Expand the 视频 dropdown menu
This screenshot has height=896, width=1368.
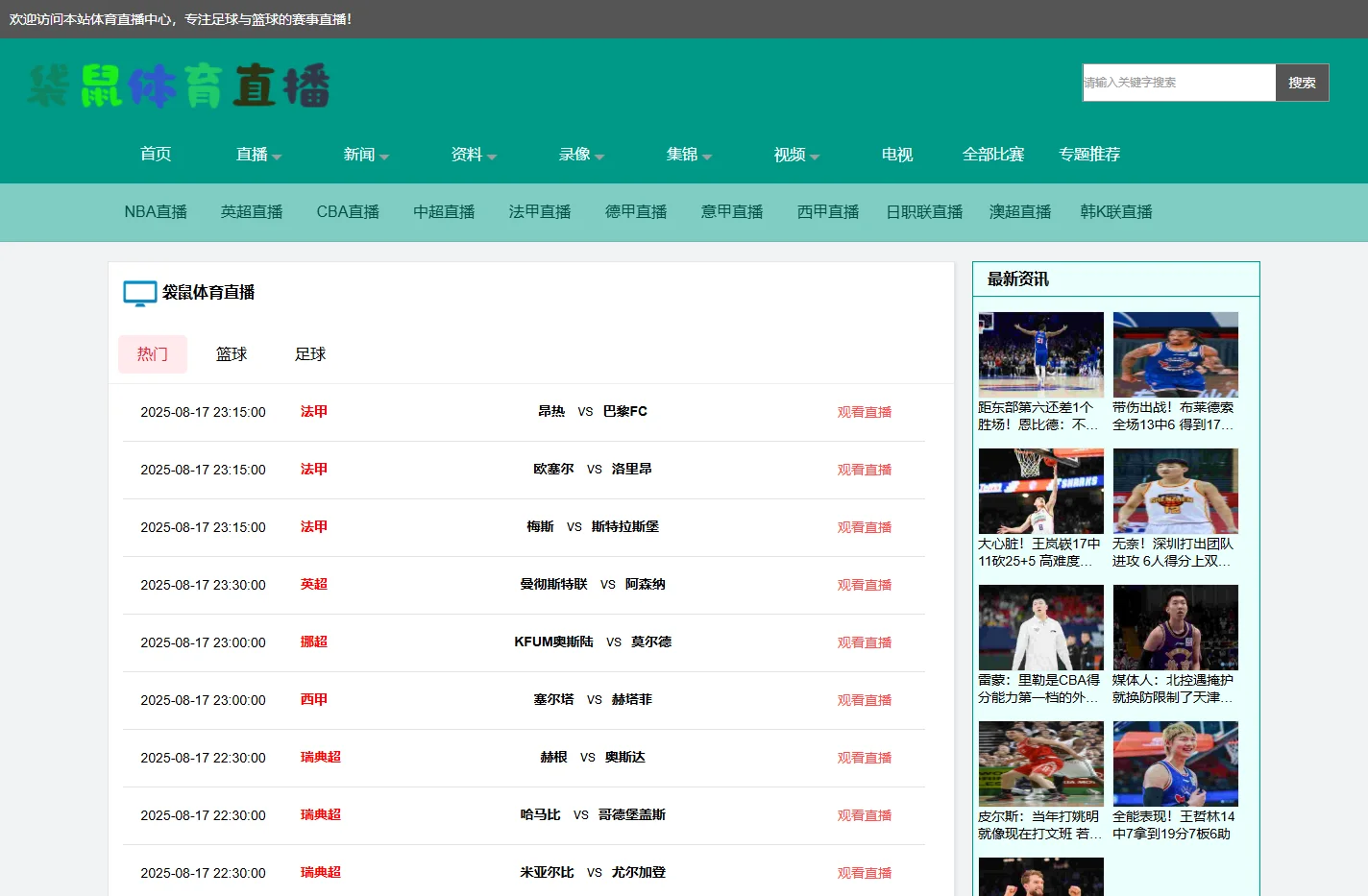point(796,155)
